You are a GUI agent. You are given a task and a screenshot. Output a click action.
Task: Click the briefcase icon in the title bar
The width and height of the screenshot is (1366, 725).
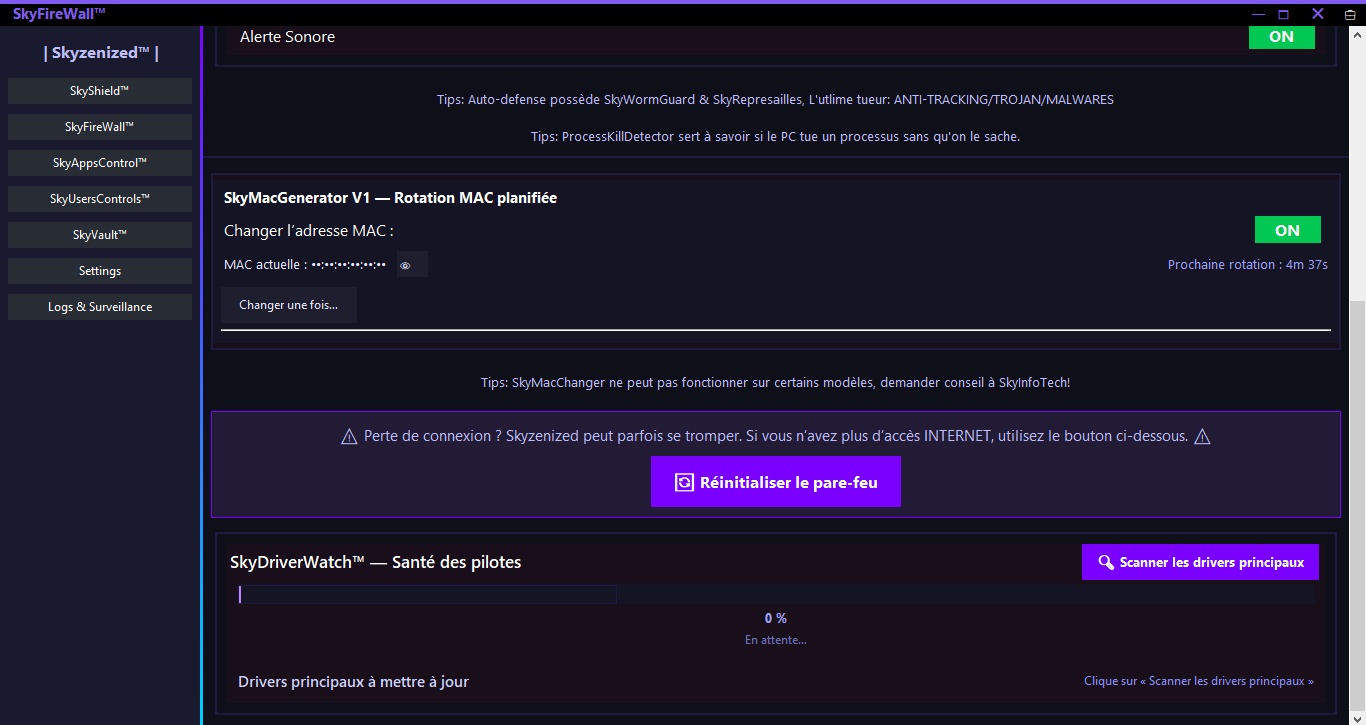click(x=1349, y=14)
